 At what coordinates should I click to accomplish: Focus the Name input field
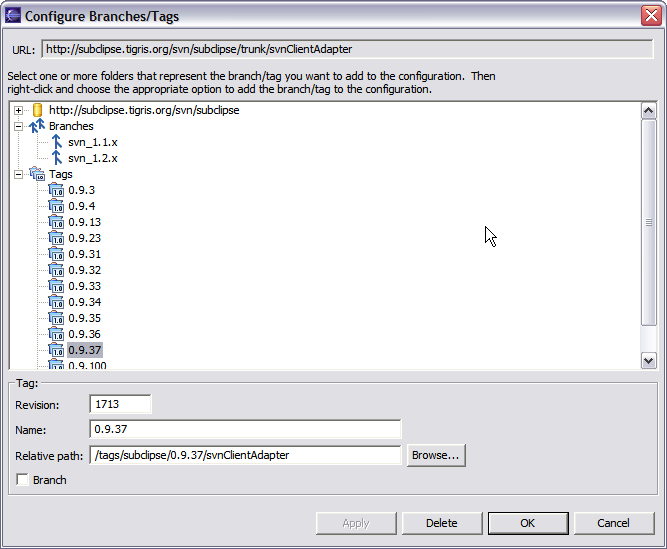click(245, 429)
